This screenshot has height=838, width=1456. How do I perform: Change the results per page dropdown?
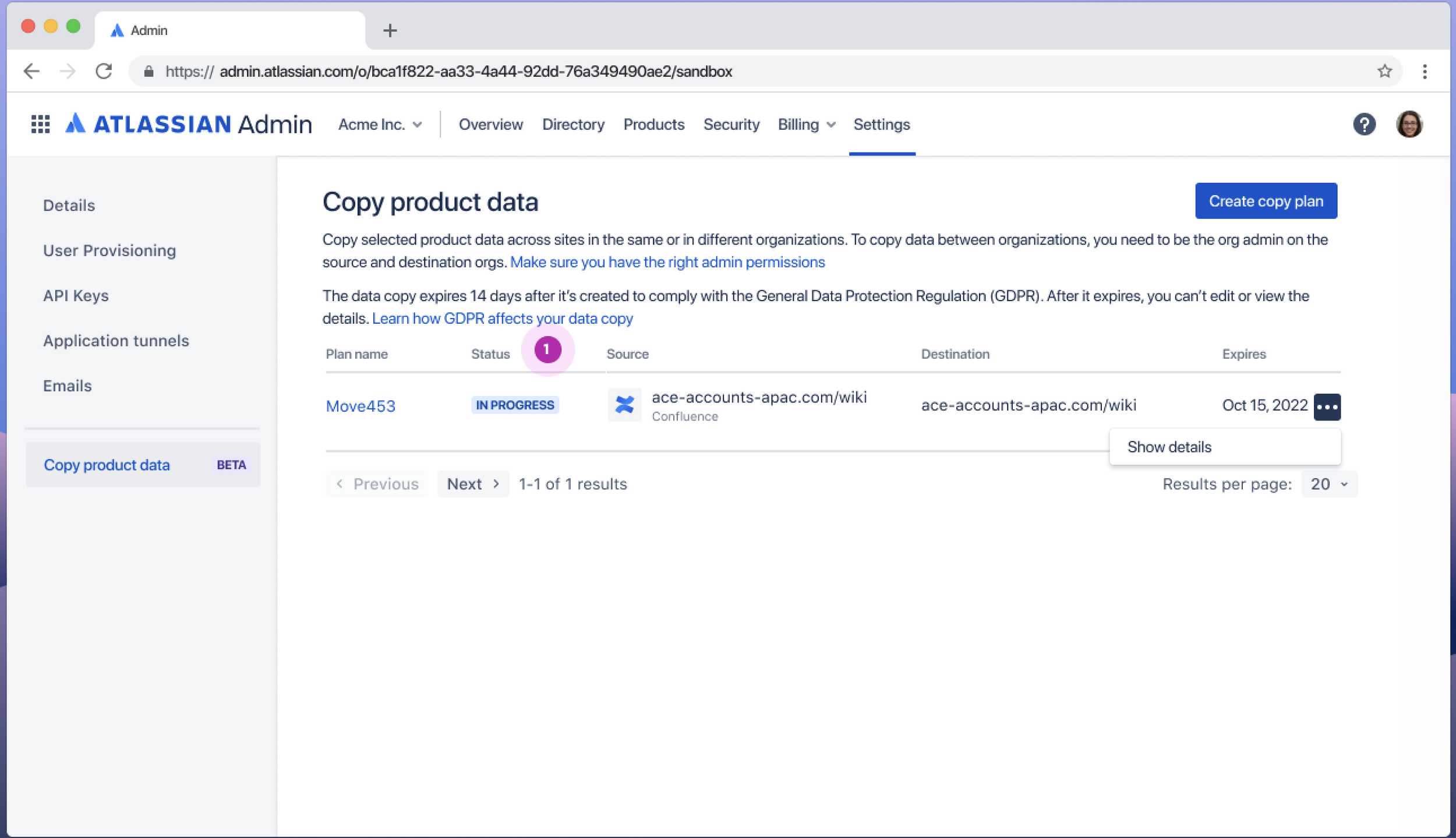pyautogui.click(x=1328, y=484)
